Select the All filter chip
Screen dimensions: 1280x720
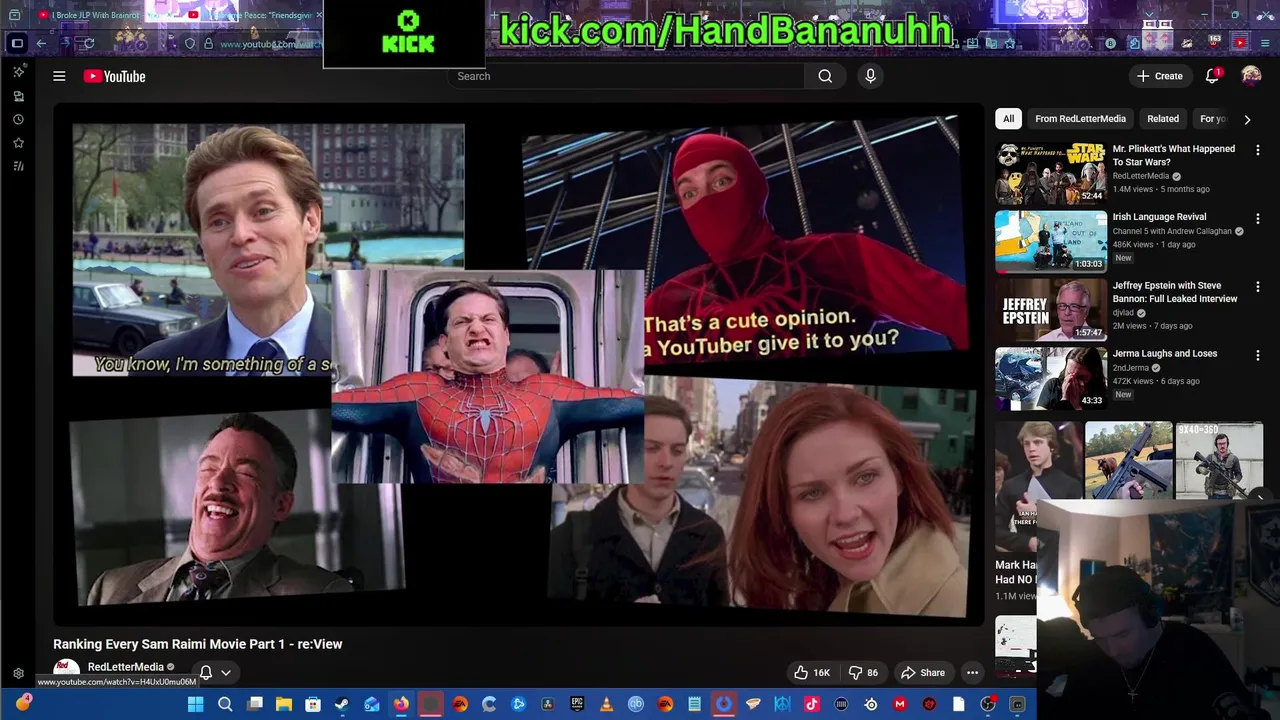(x=1008, y=118)
